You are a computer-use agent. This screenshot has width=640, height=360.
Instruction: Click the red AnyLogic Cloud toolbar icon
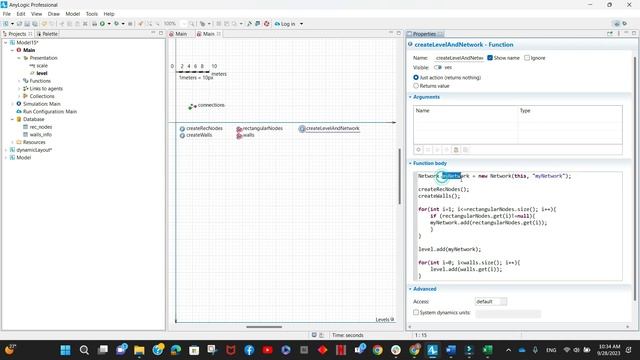tap(267, 24)
